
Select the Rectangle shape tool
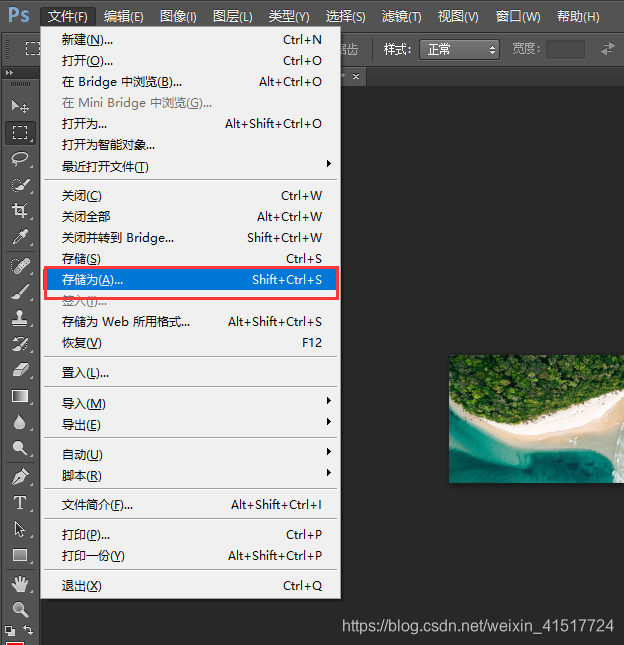20,555
